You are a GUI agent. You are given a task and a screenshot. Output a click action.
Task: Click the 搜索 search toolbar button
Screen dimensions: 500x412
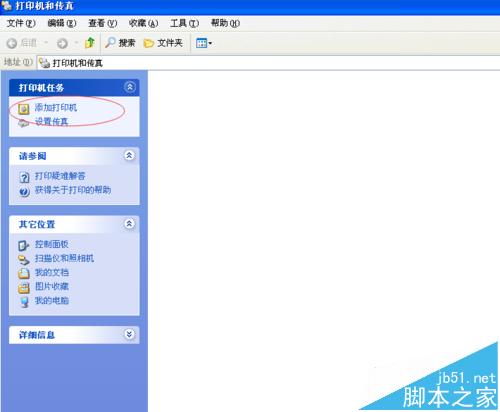120,43
